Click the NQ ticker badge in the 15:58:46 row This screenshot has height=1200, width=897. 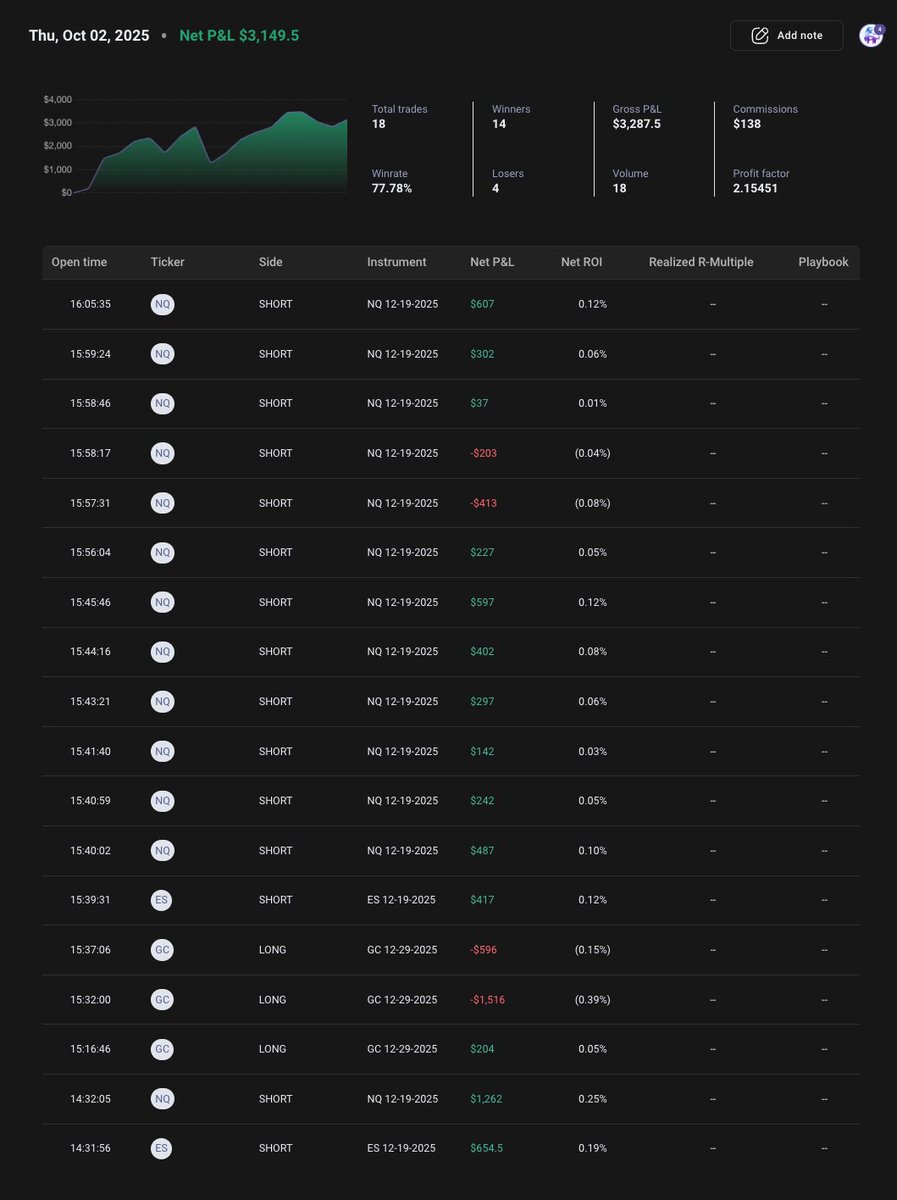coord(163,403)
